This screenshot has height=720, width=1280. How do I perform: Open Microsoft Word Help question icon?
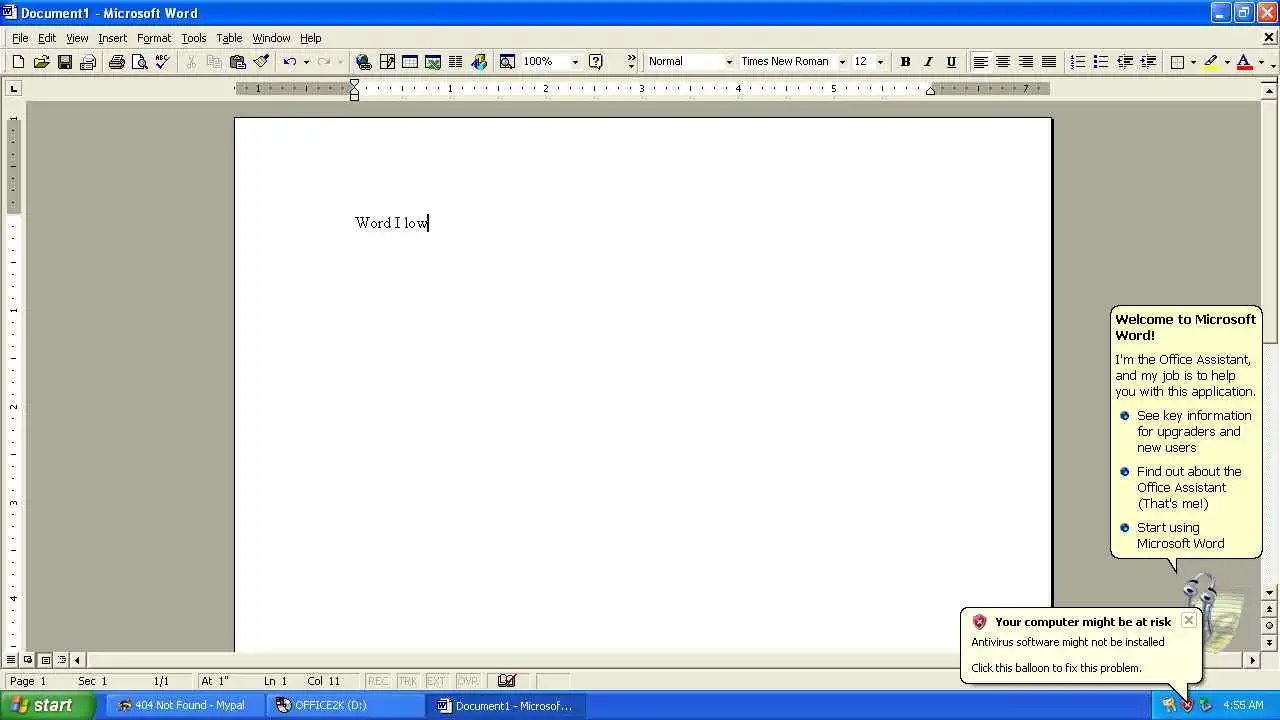[596, 62]
